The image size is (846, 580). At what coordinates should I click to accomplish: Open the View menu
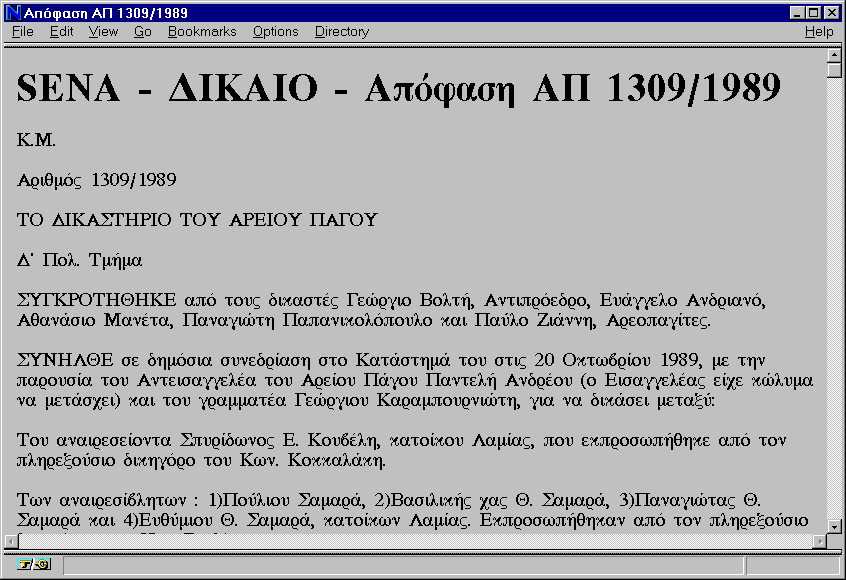pos(103,32)
